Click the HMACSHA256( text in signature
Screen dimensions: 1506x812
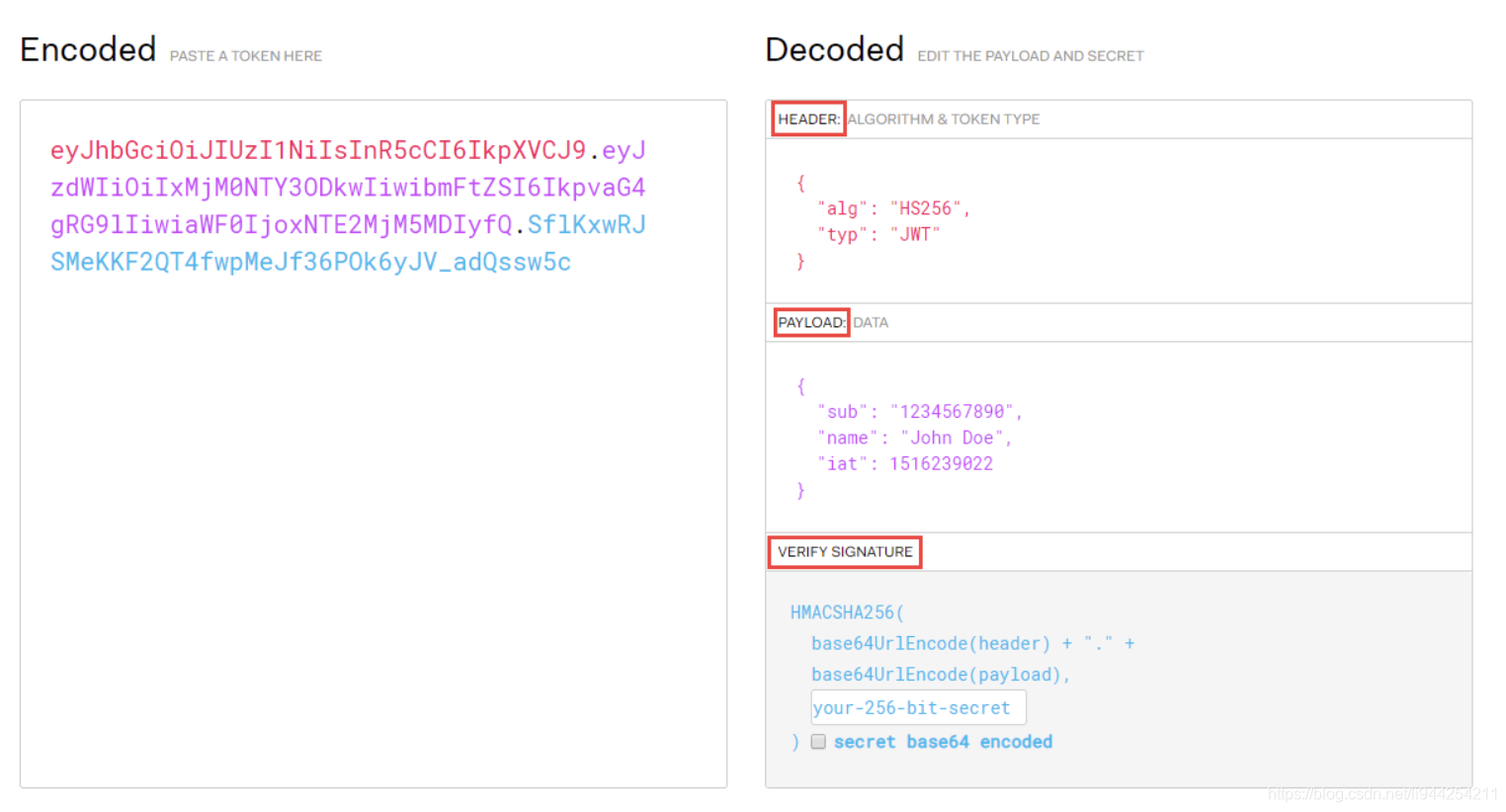coord(847,612)
